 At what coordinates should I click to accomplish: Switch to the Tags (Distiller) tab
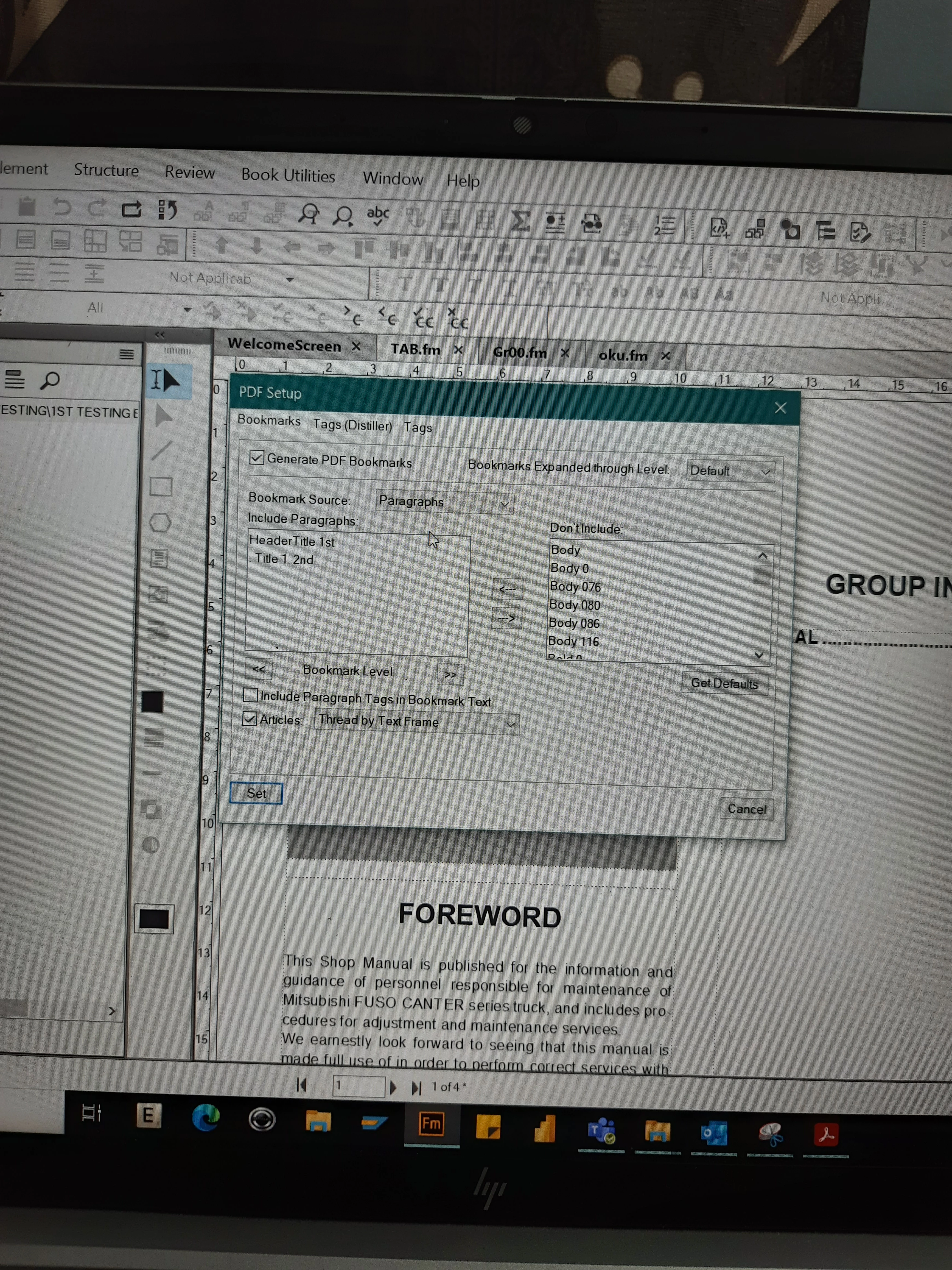click(x=352, y=425)
